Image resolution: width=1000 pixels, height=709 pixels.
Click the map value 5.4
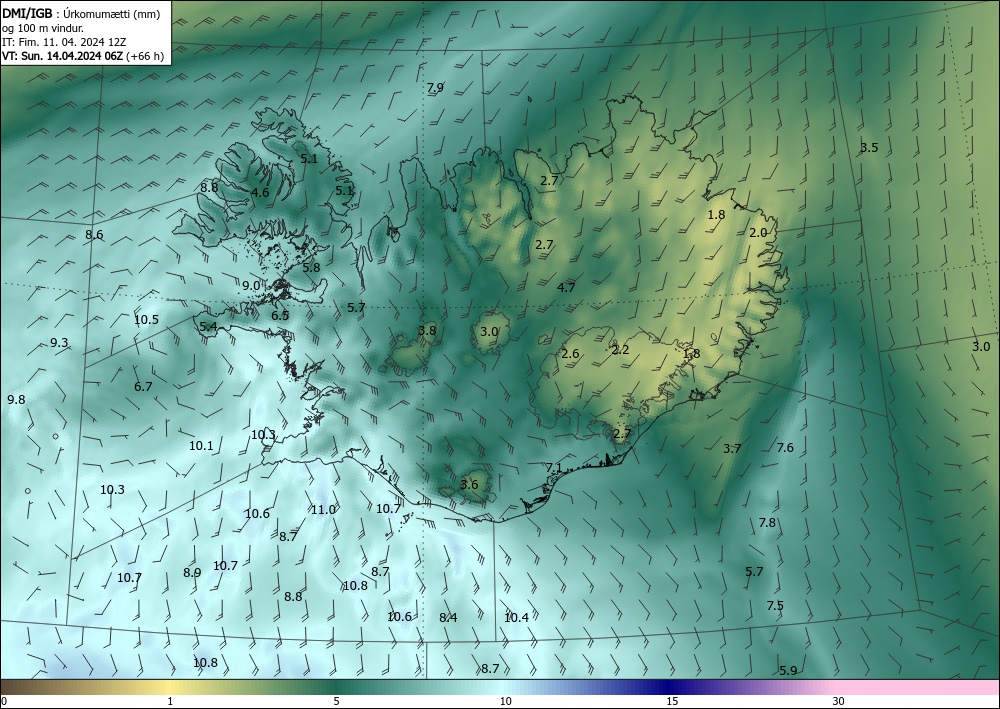[x=209, y=327]
